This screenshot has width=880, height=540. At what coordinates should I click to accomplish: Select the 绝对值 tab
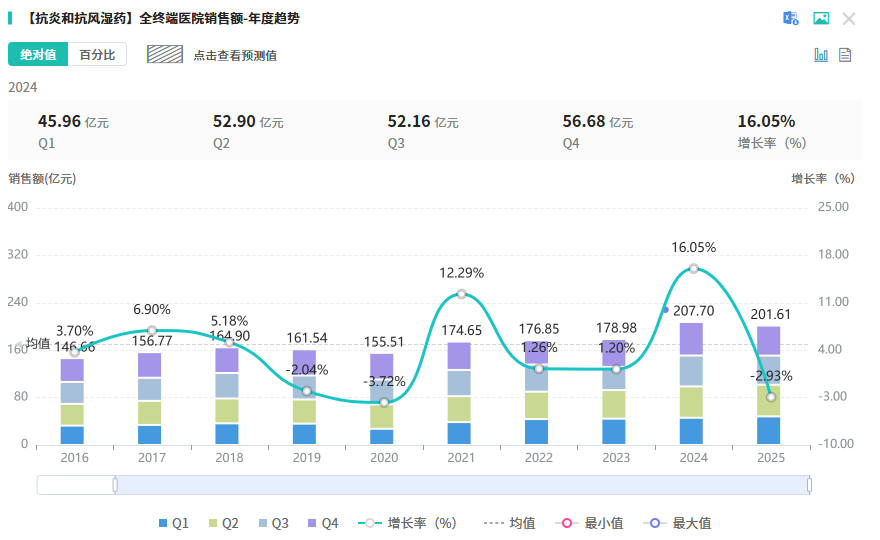click(x=38, y=55)
